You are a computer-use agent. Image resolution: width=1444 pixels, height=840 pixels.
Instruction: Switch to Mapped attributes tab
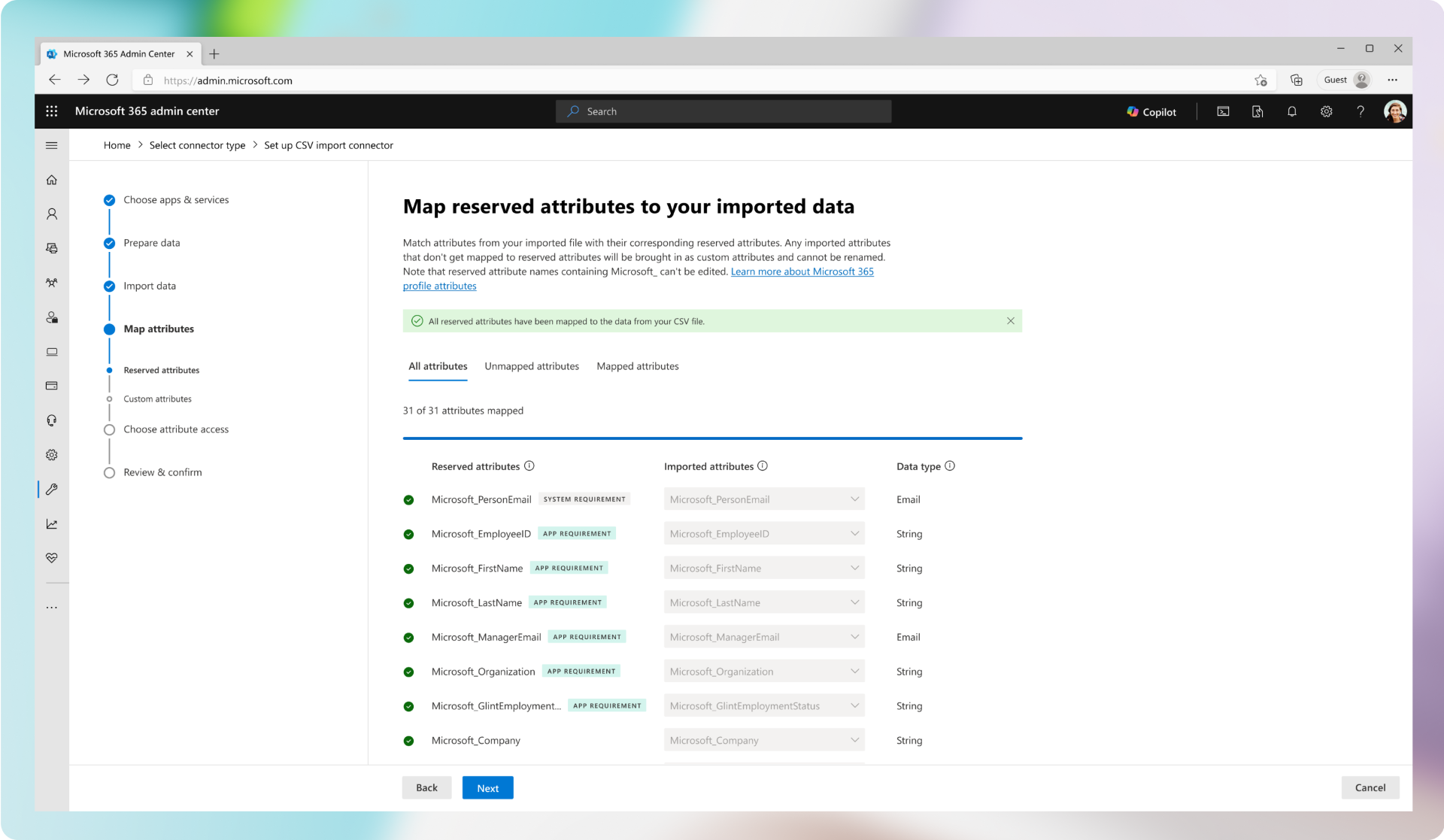(637, 366)
